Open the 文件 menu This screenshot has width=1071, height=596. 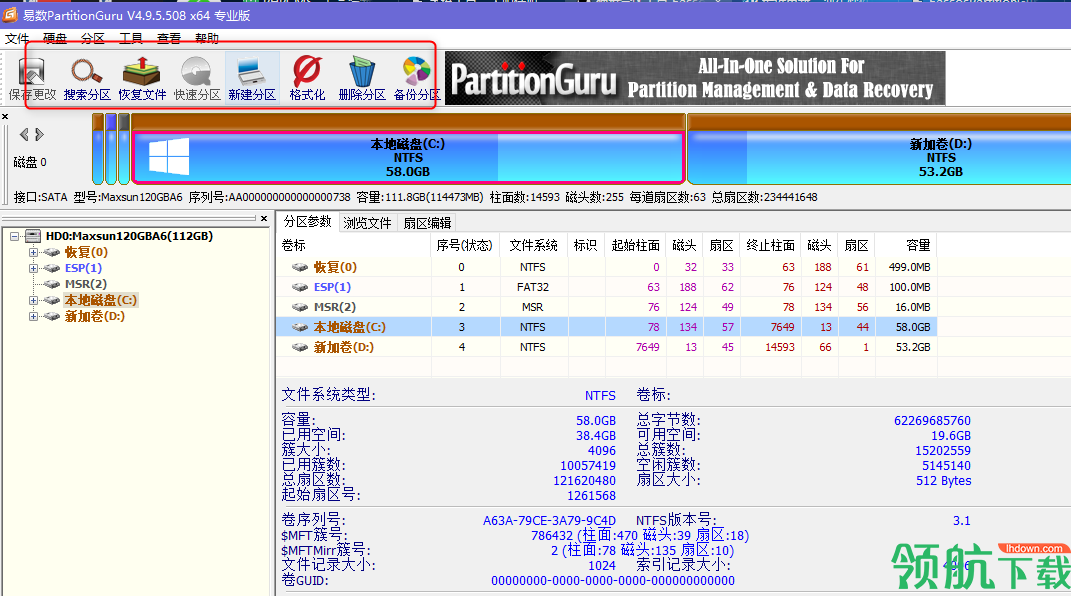tap(17, 38)
